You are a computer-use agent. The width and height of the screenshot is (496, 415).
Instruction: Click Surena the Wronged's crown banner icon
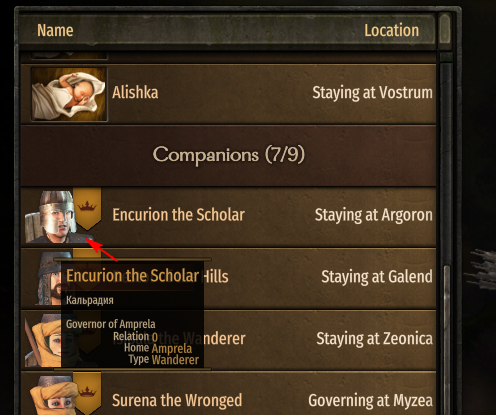pyautogui.click(x=87, y=393)
